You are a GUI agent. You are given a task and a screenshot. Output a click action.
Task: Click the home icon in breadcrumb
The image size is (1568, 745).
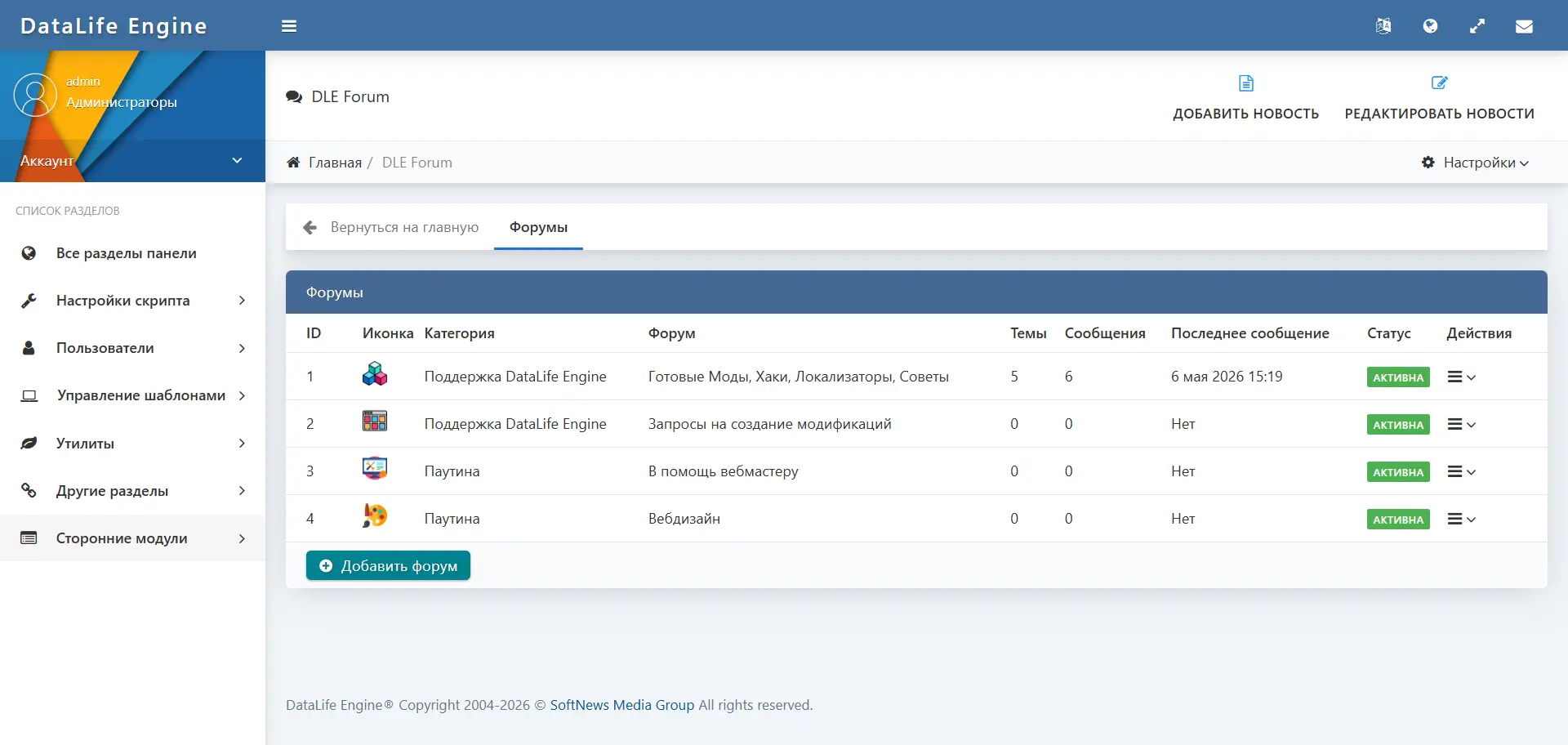click(293, 163)
